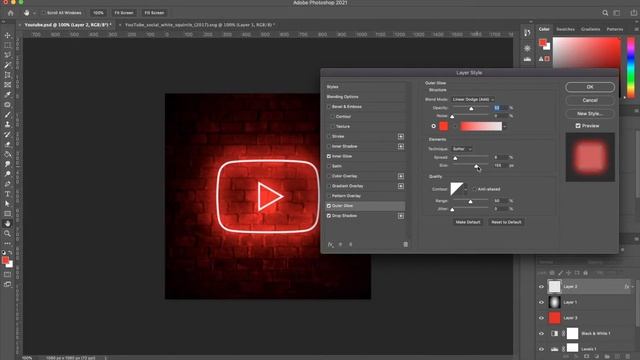Screen dimensions: 640x360
Task: Select the Horizontal Type tool
Action: pos(7,194)
